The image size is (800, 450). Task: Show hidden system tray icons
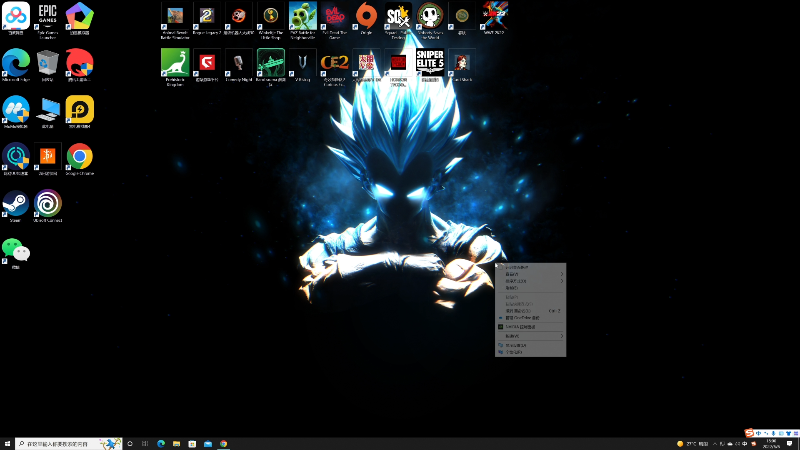coord(715,444)
